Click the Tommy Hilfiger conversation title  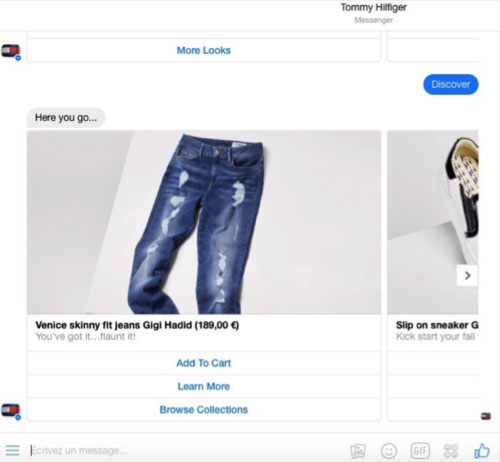coord(373,7)
